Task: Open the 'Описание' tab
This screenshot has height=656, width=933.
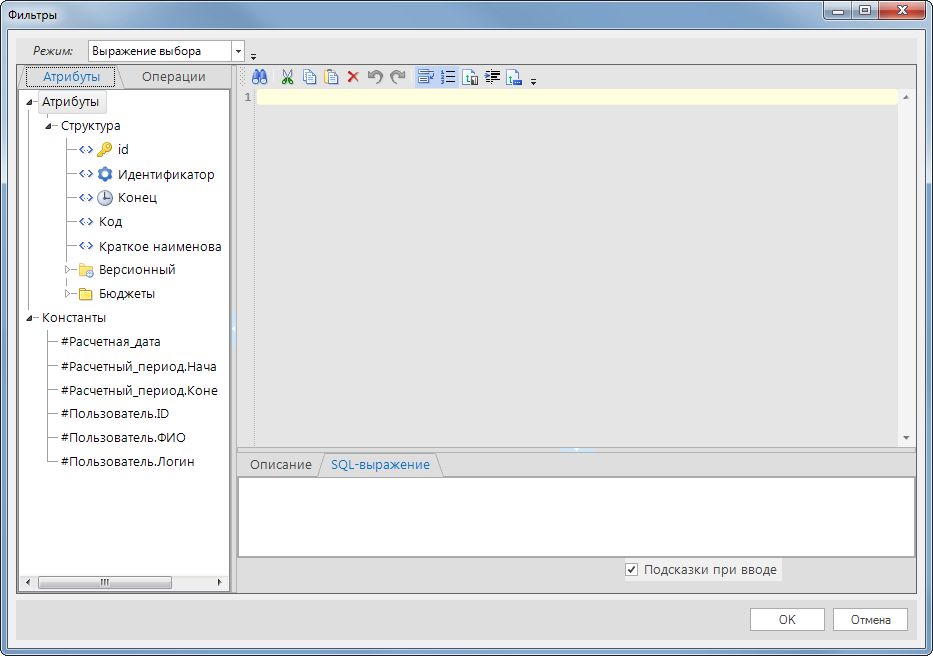Action: pos(280,465)
